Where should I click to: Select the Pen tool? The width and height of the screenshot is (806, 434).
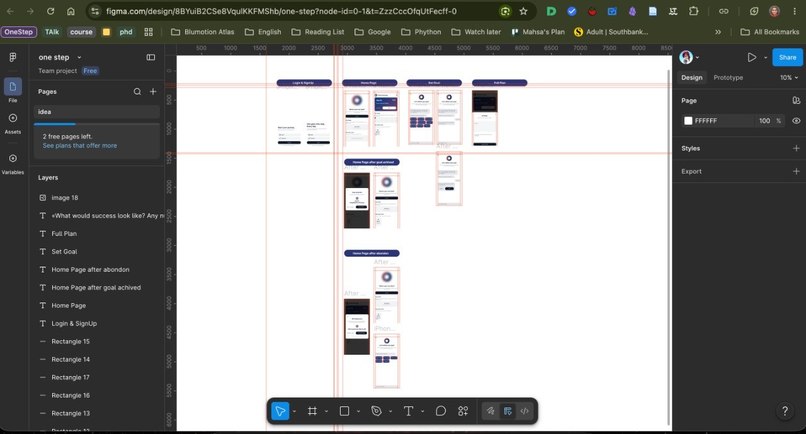(x=376, y=411)
